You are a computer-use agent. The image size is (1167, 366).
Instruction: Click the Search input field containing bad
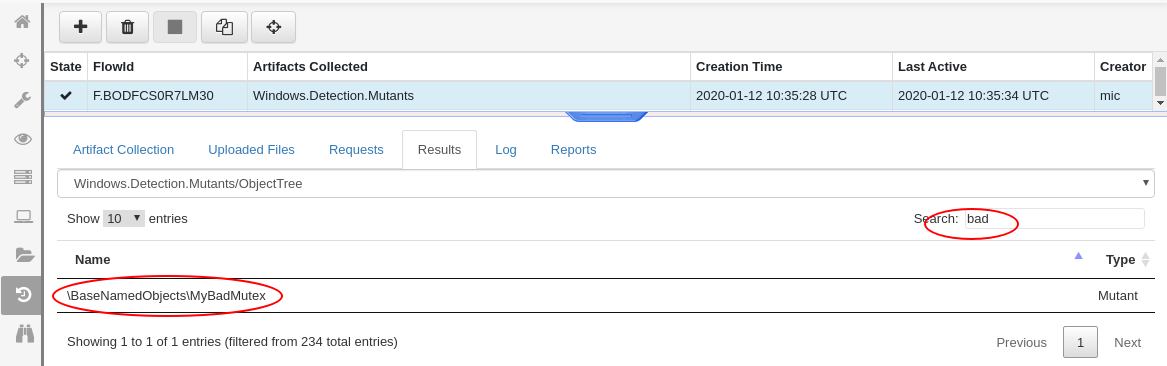click(1055, 219)
